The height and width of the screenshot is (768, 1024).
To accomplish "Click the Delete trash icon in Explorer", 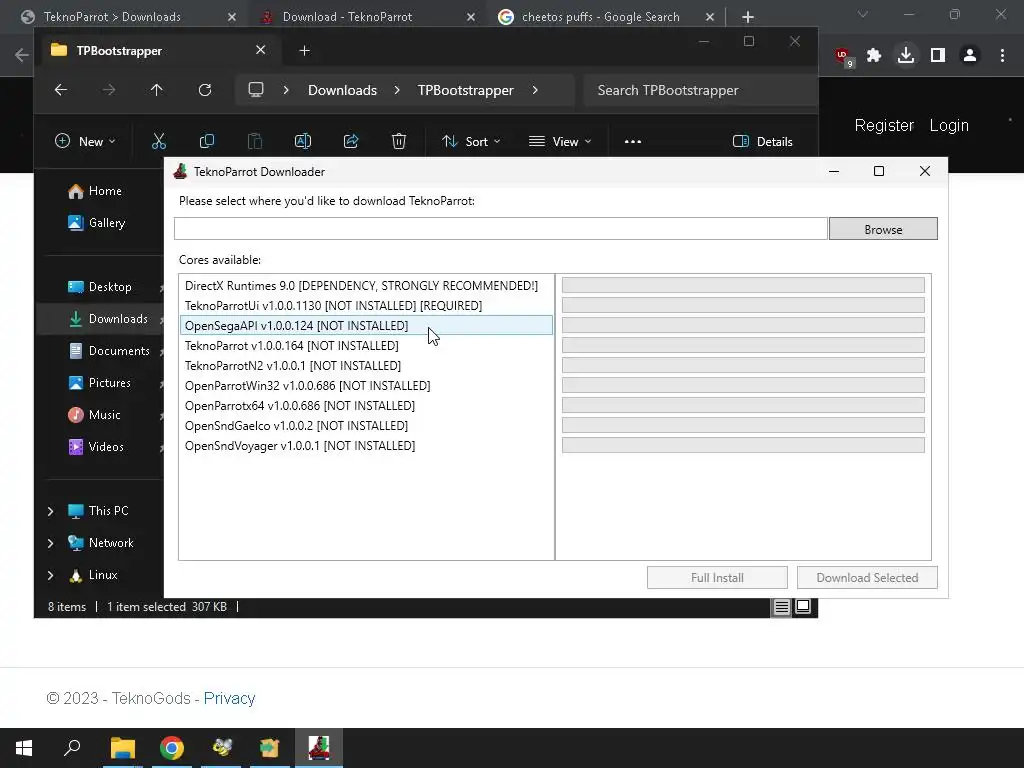I will click(399, 141).
